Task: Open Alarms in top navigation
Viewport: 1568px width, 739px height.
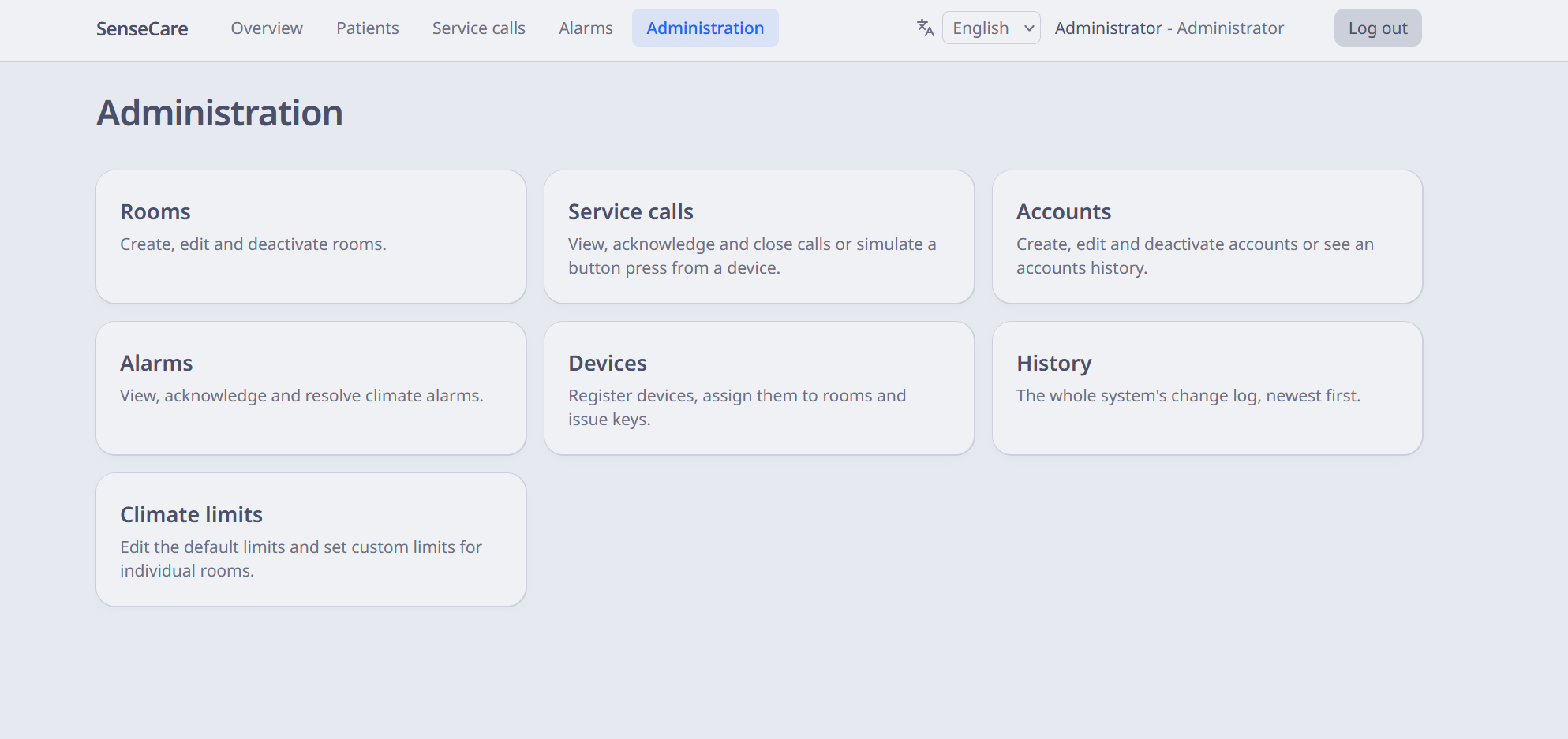Action: 586,28
